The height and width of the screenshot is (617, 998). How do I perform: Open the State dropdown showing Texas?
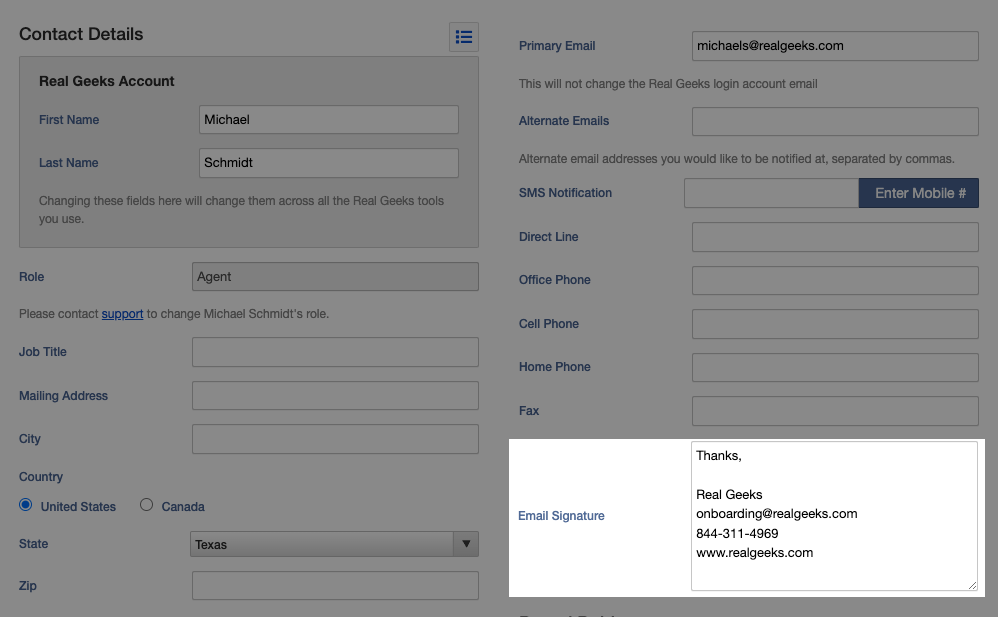334,544
